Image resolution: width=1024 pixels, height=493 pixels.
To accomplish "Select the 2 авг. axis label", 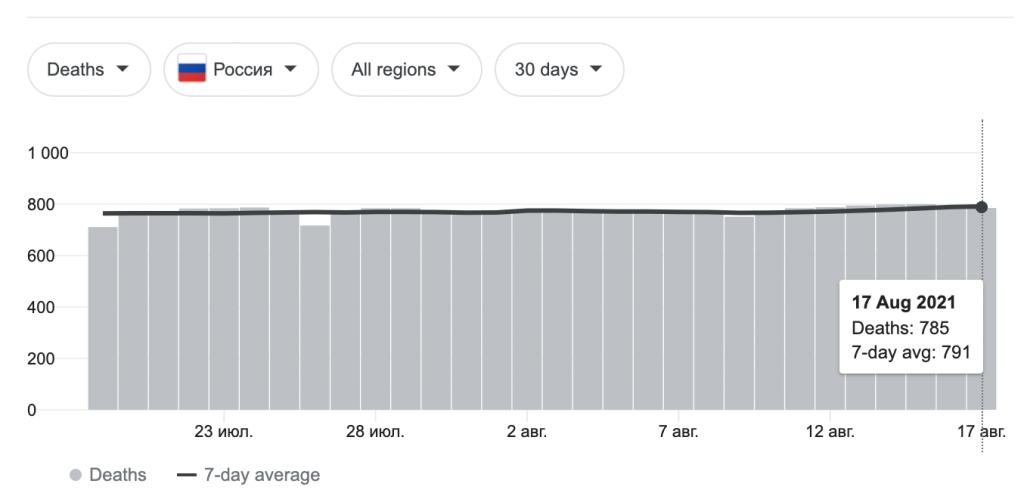I will (526, 432).
